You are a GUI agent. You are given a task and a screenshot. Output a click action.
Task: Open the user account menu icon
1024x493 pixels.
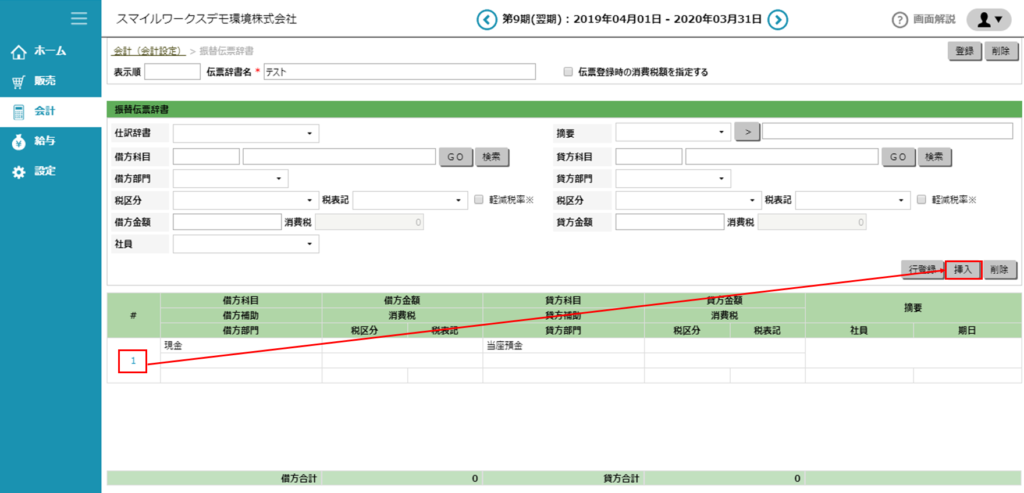pos(989,19)
